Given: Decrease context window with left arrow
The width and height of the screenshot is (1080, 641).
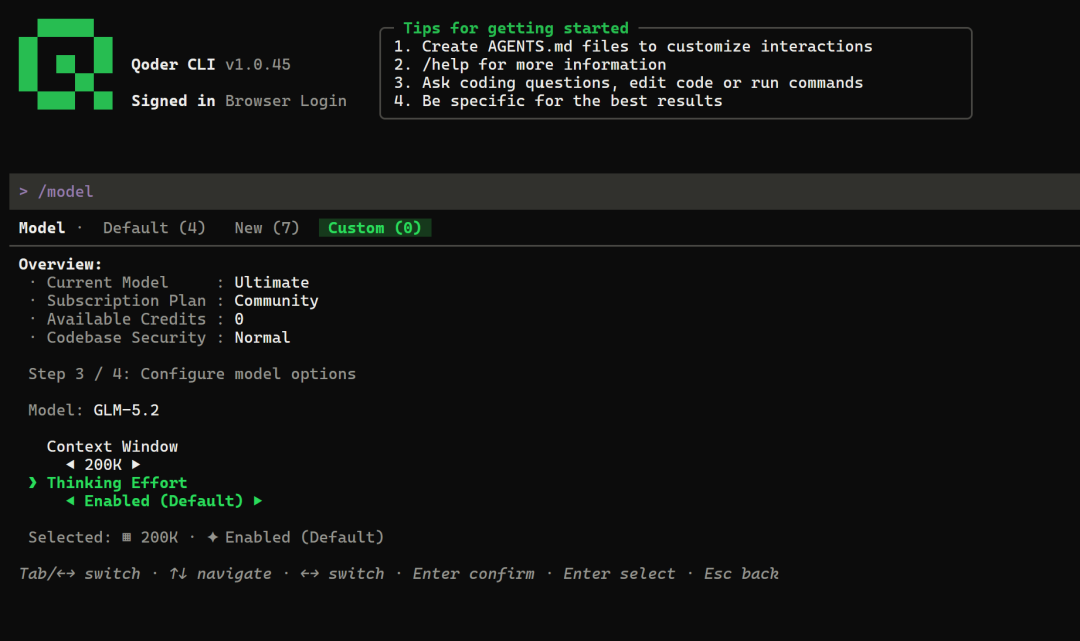Looking at the screenshot, I should [x=70, y=465].
